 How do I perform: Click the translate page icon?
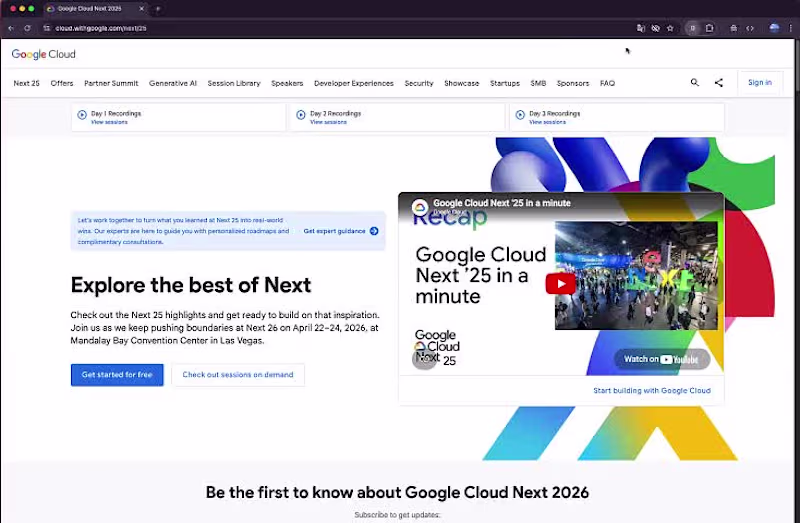pyautogui.click(x=640, y=28)
